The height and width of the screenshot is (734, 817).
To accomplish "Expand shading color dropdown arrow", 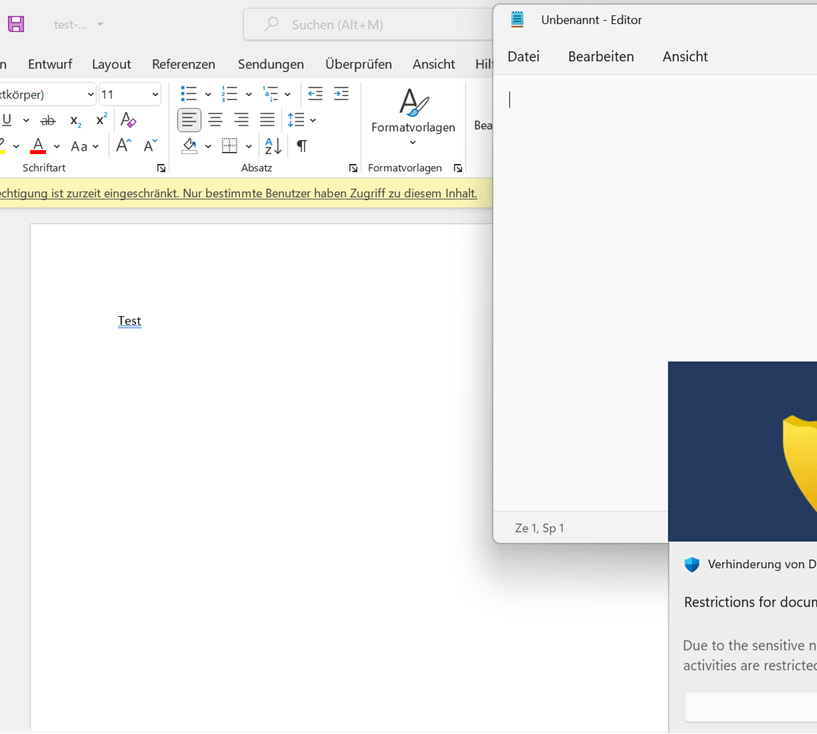I will [208, 146].
